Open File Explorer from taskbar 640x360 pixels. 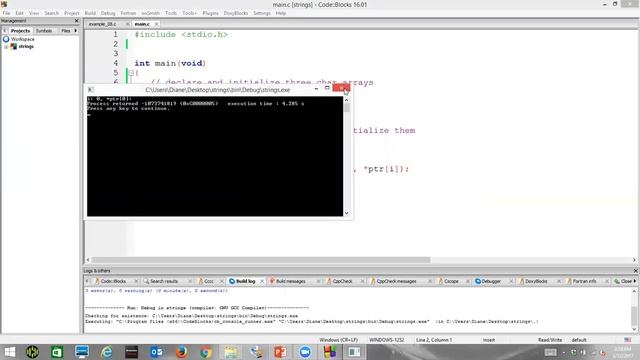[231, 352]
